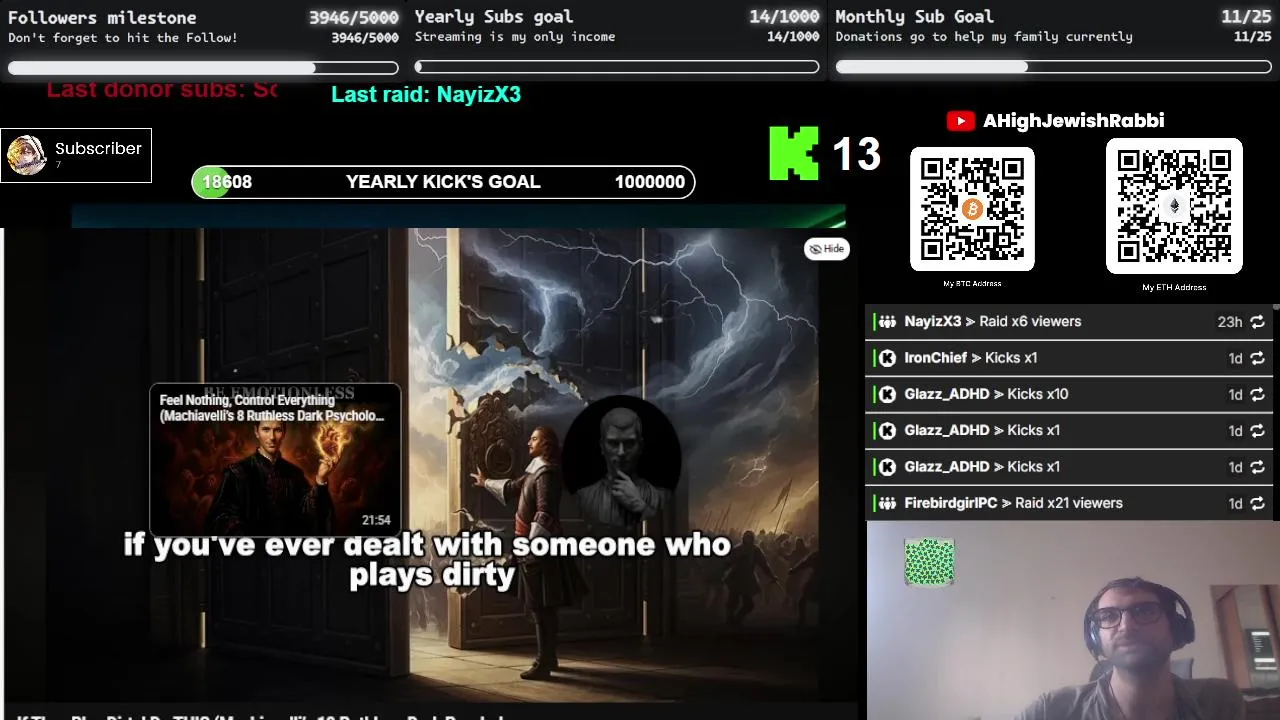Click the 23h timestamp on NayizX3 row

click(1229, 322)
